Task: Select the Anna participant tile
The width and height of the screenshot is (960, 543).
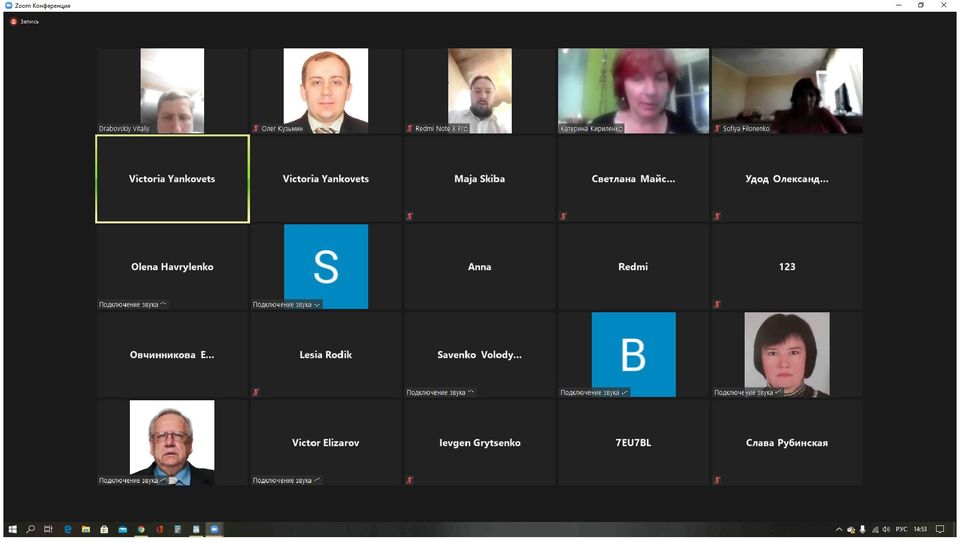Action: coord(479,267)
